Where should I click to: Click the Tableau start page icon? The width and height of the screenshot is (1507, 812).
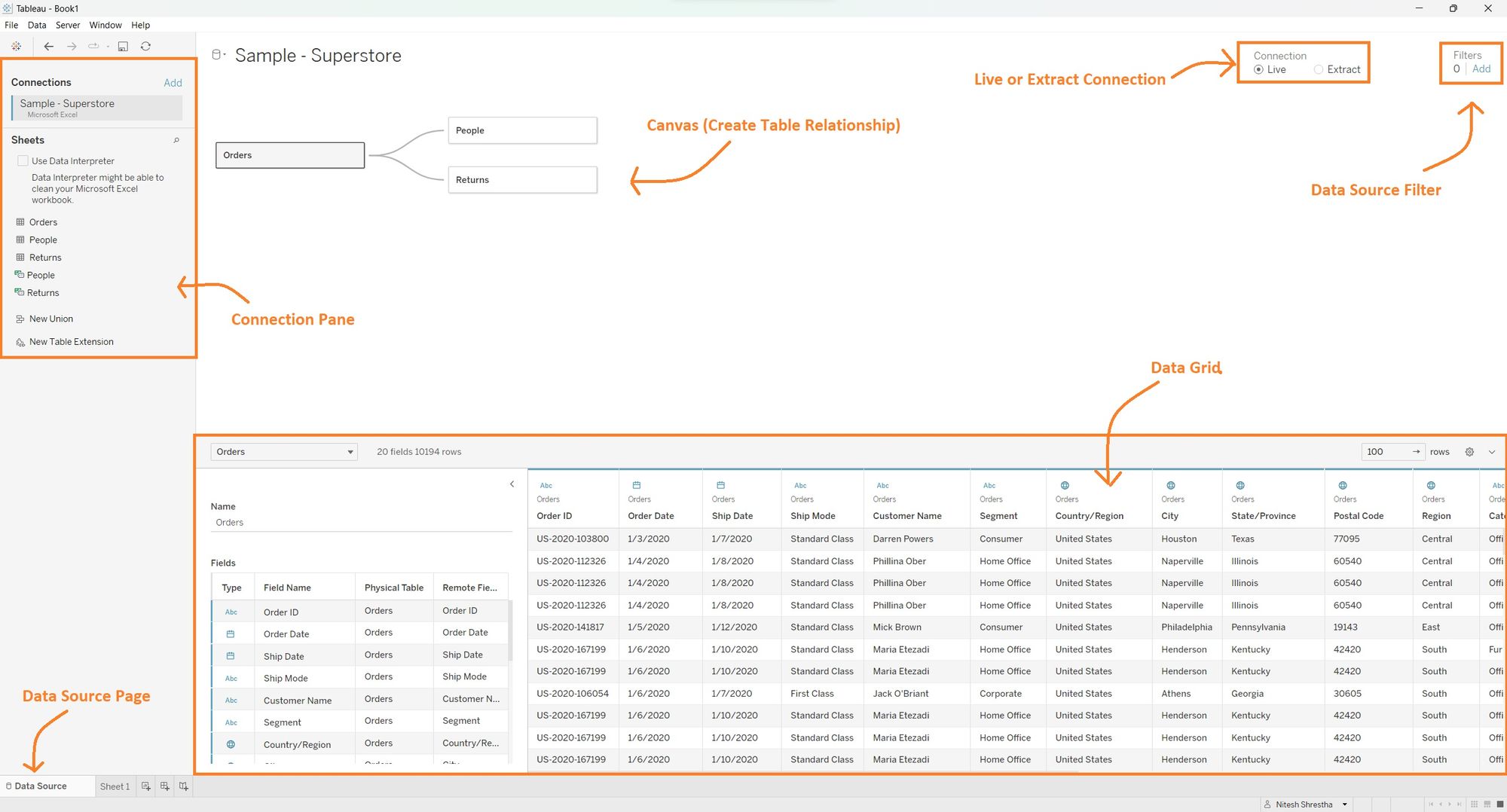[x=15, y=46]
